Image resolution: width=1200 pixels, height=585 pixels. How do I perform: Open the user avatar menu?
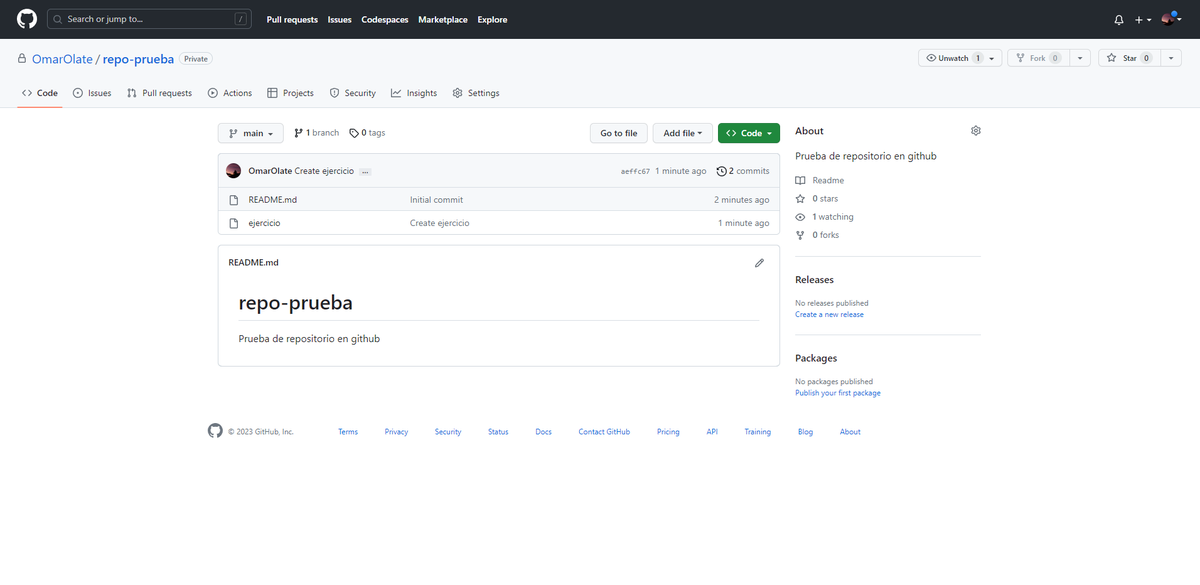[x=1171, y=19]
